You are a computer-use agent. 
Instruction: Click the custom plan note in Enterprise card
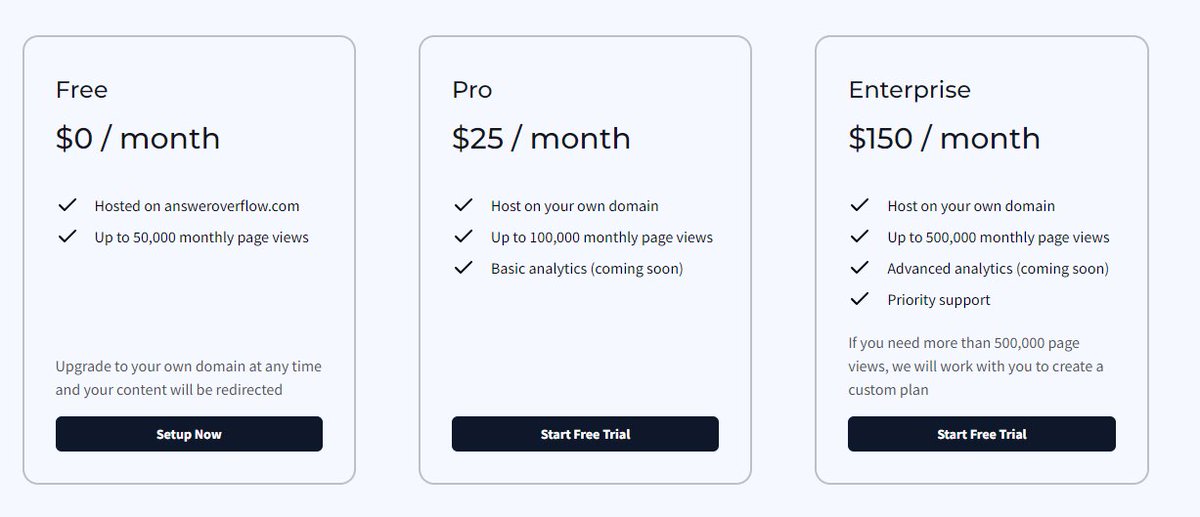click(x=975, y=366)
